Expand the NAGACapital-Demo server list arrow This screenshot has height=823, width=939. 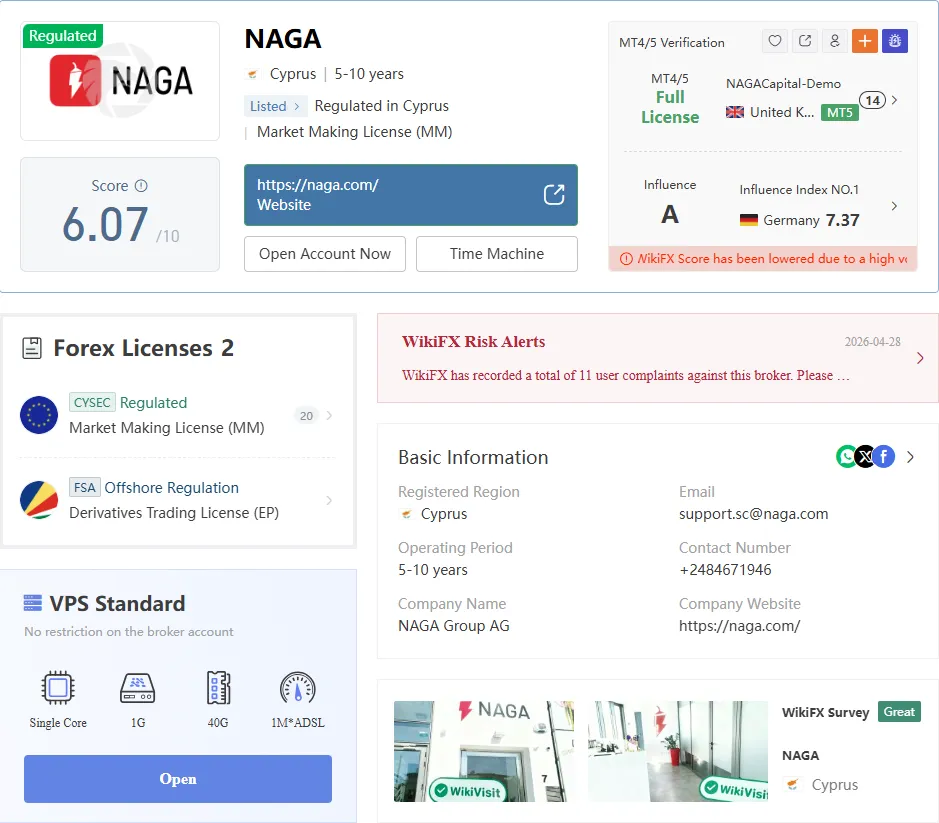coord(894,100)
